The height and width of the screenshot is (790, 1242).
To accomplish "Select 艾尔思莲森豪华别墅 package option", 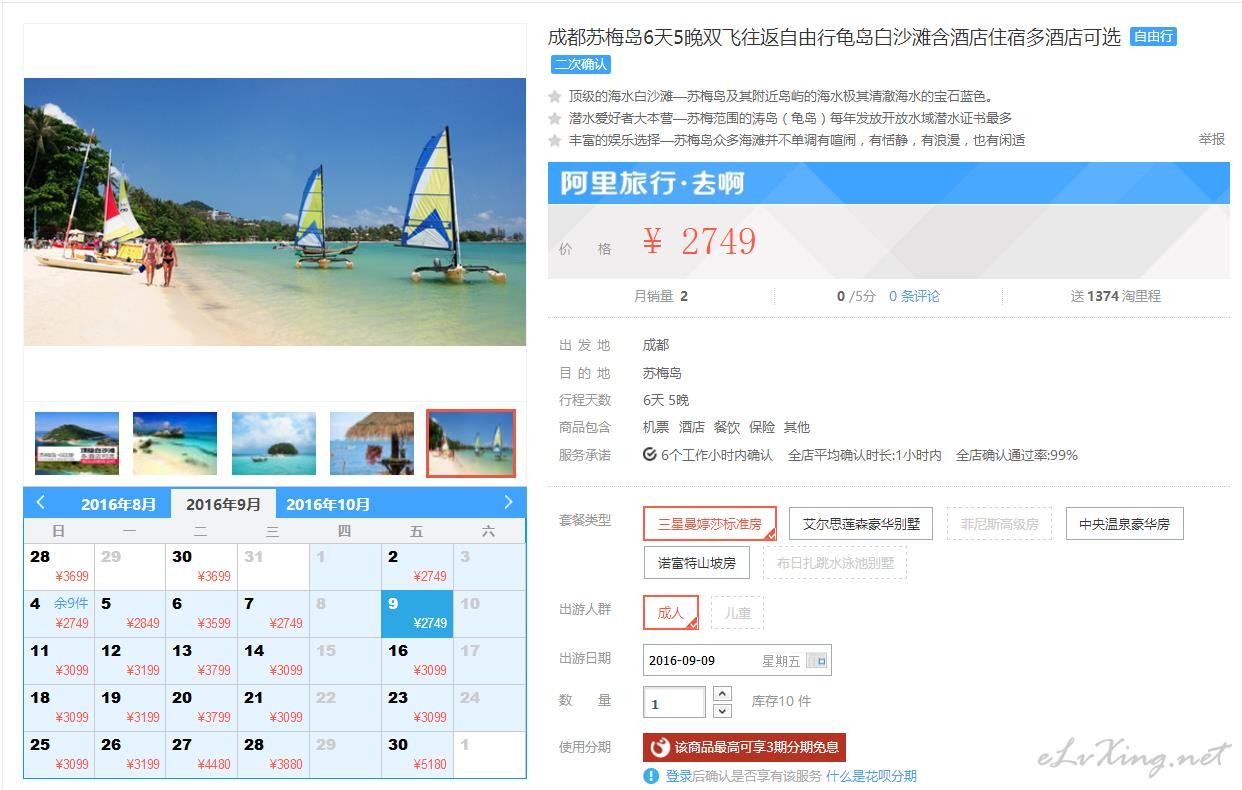I will [x=861, y=524].
